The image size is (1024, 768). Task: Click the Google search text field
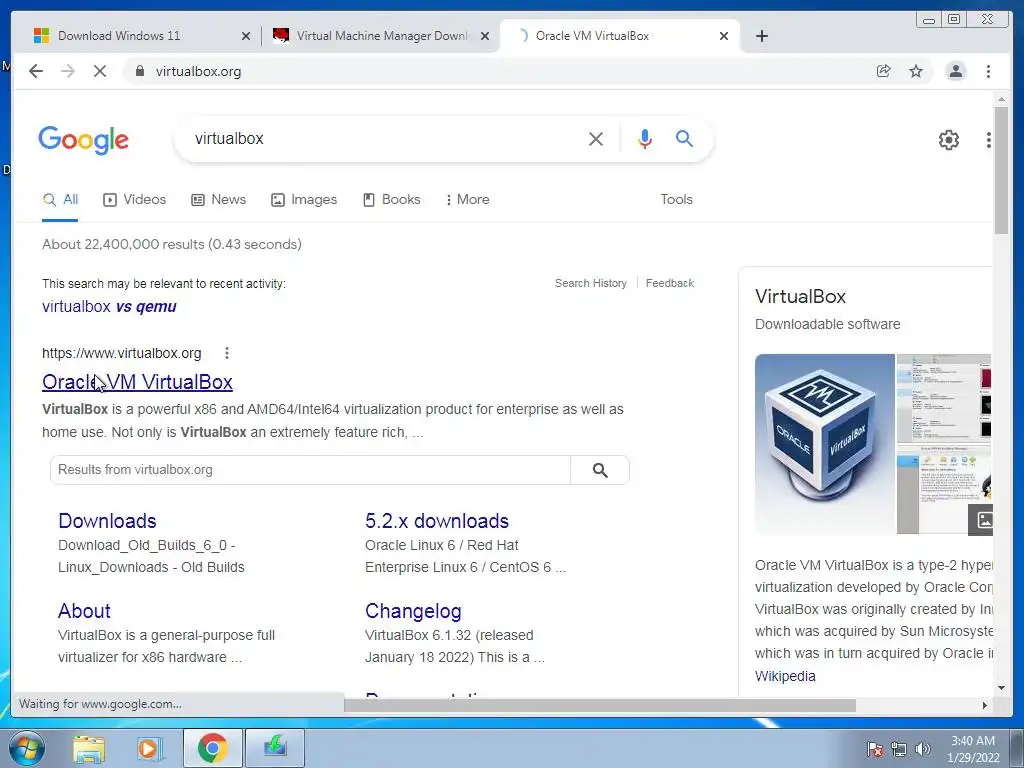click(385, 138)
